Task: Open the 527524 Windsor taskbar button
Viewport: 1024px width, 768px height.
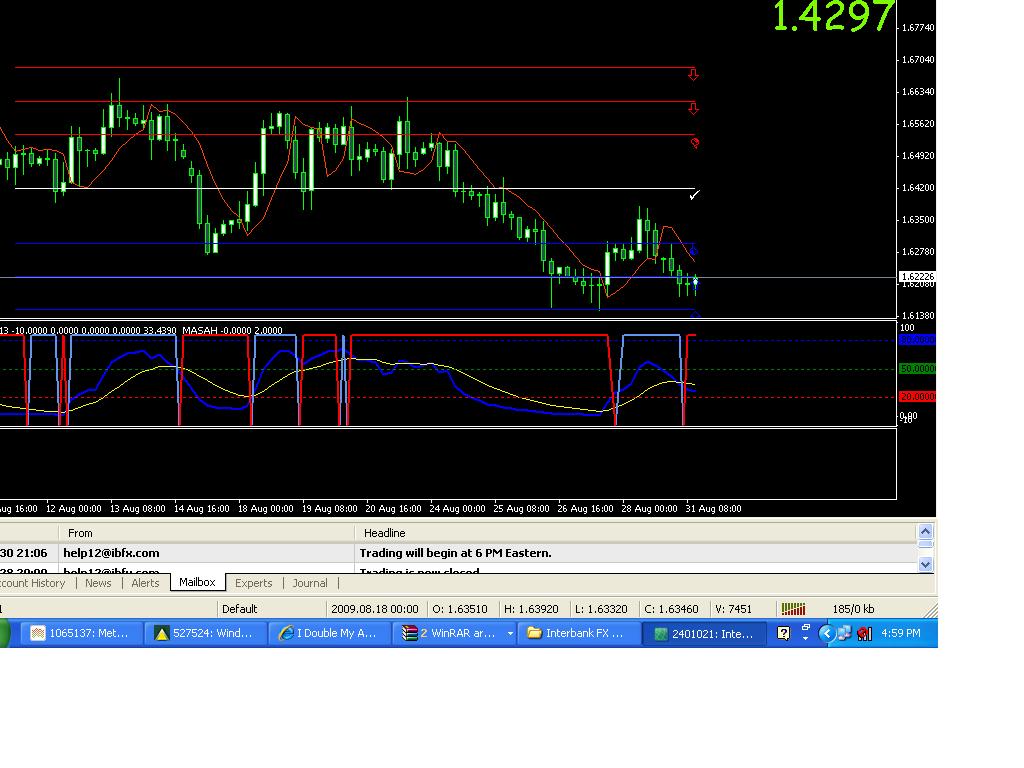Action: (206, 633)
